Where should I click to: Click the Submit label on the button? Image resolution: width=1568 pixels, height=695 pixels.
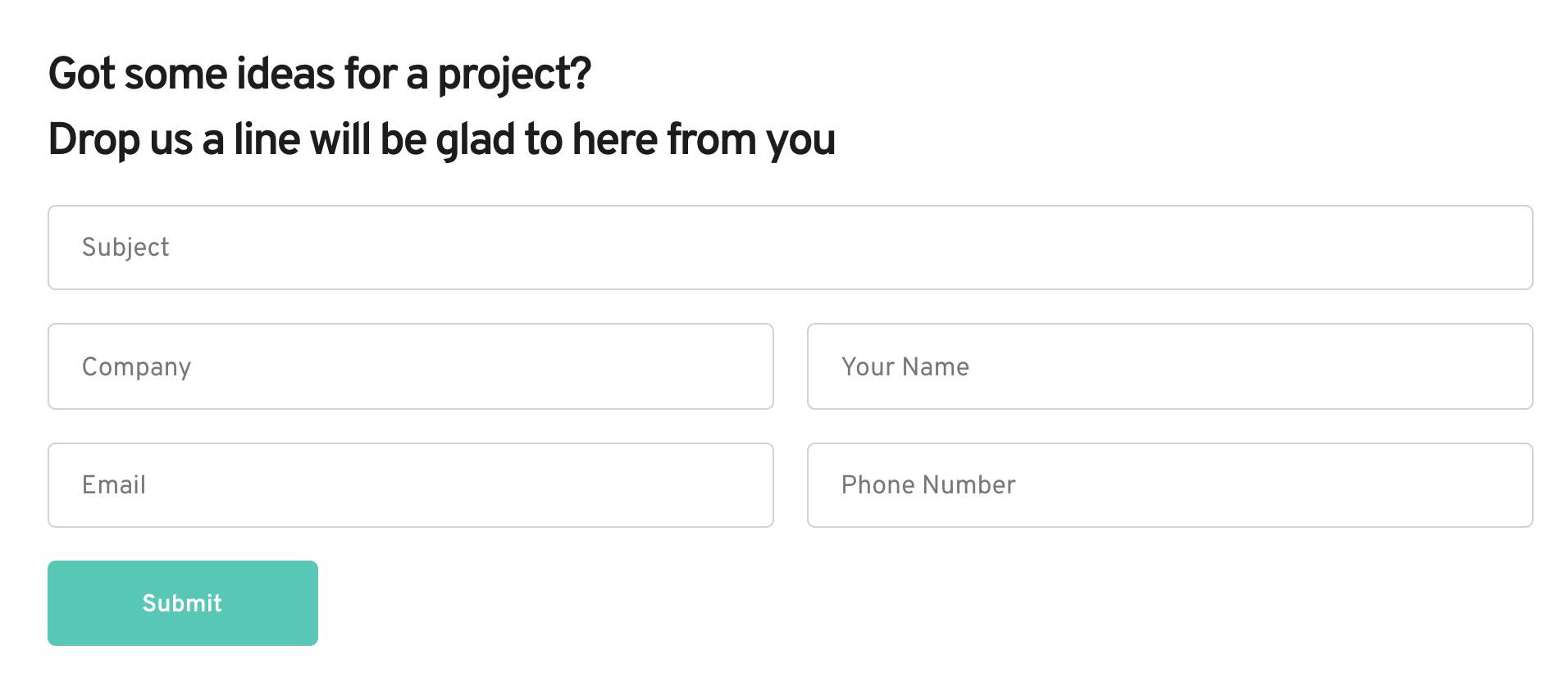pos(182,603)
